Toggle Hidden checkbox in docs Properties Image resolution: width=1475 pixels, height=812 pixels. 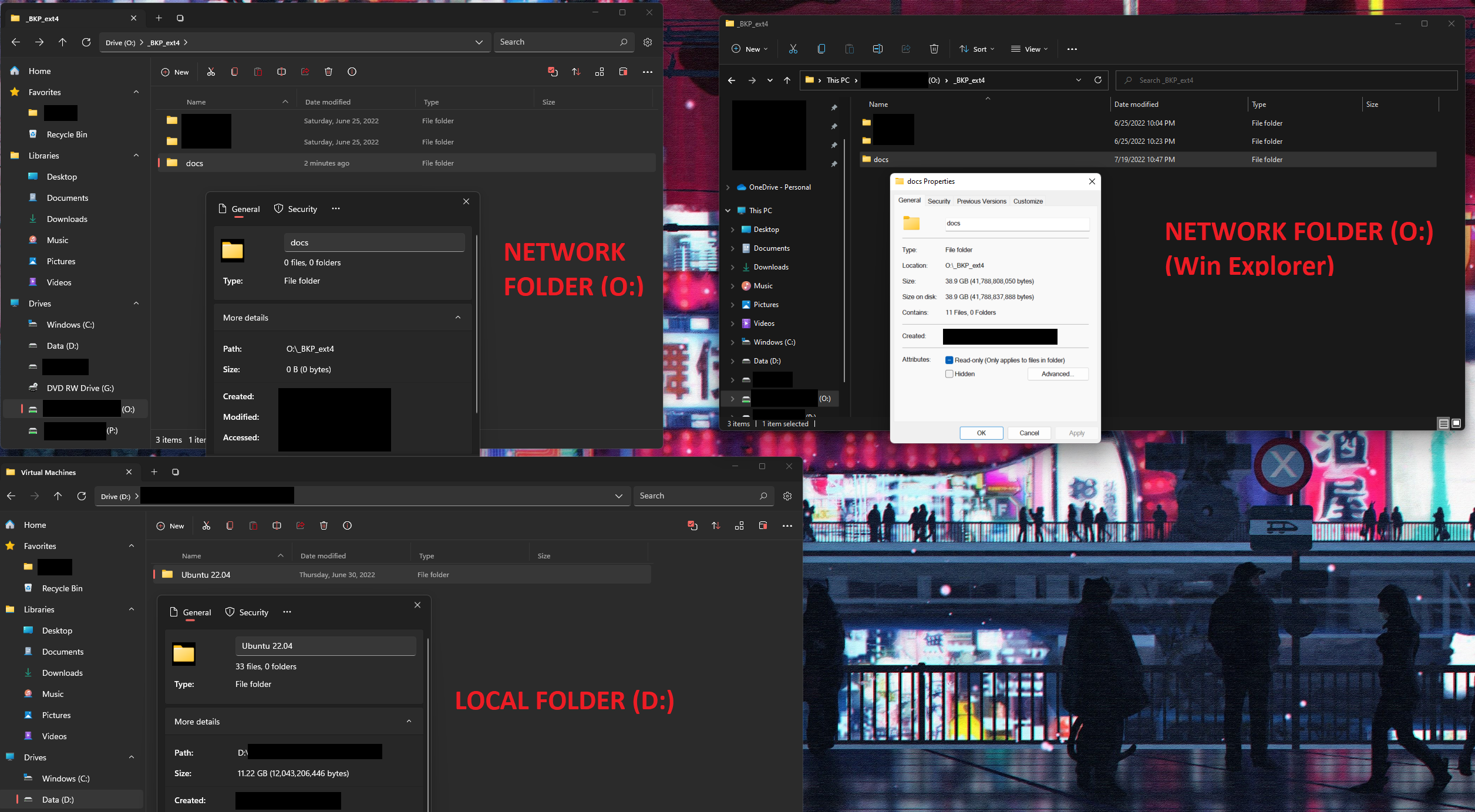pos(949,373)
